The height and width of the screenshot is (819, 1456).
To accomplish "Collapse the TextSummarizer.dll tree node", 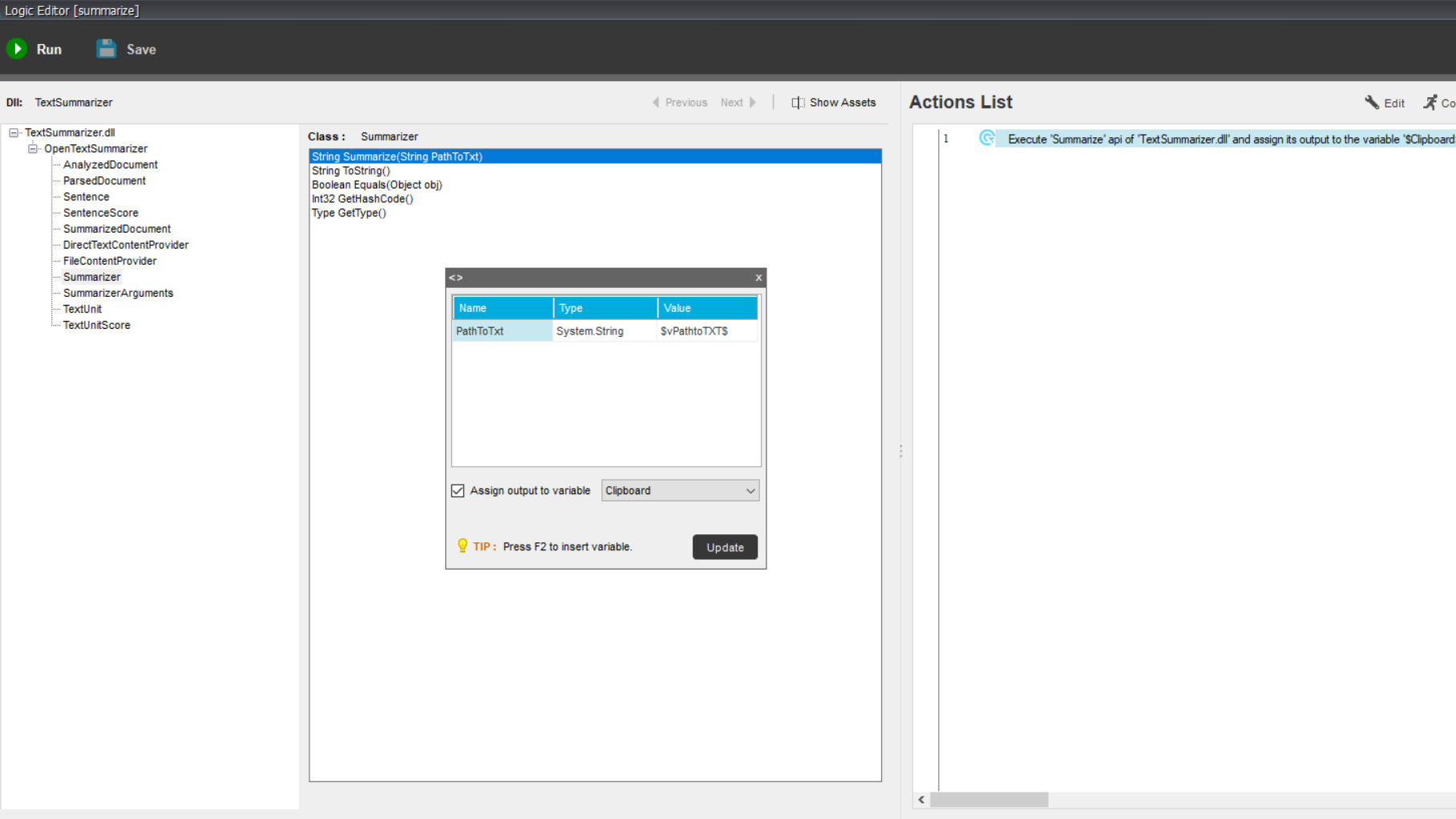I will (14, 132).
